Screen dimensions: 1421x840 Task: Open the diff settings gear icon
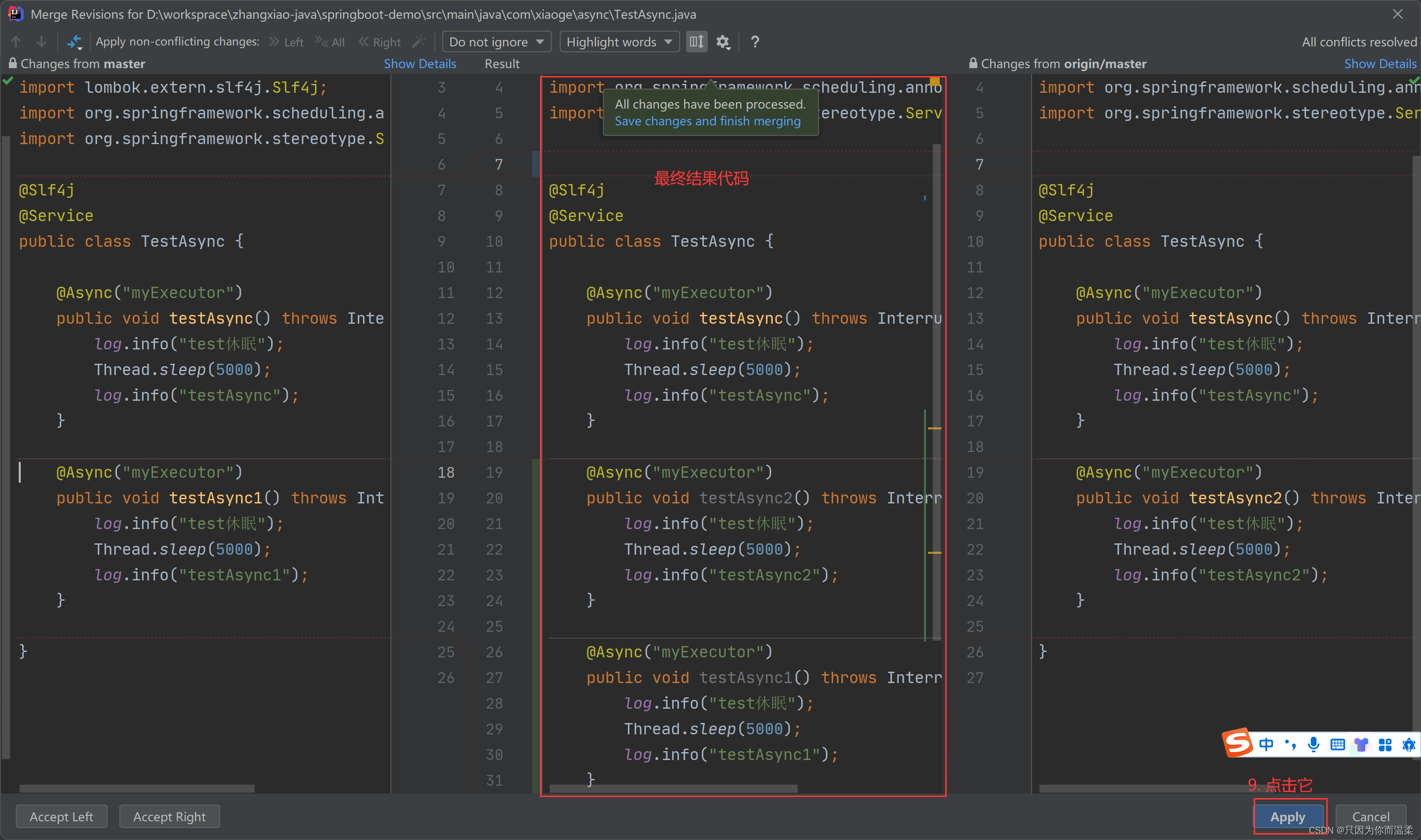pyautogui.click(x=723, y=42)
